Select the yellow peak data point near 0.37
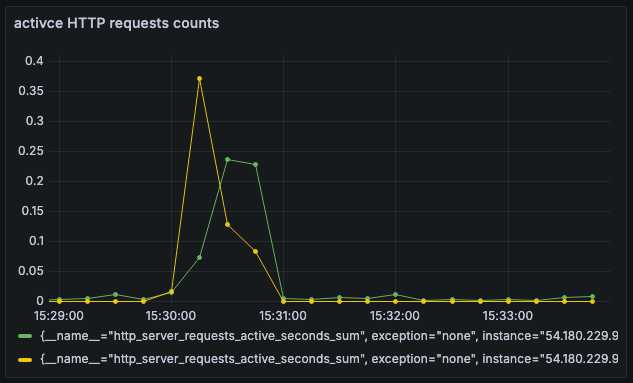The height and width of the screenshot is (383, 633). 199,79
